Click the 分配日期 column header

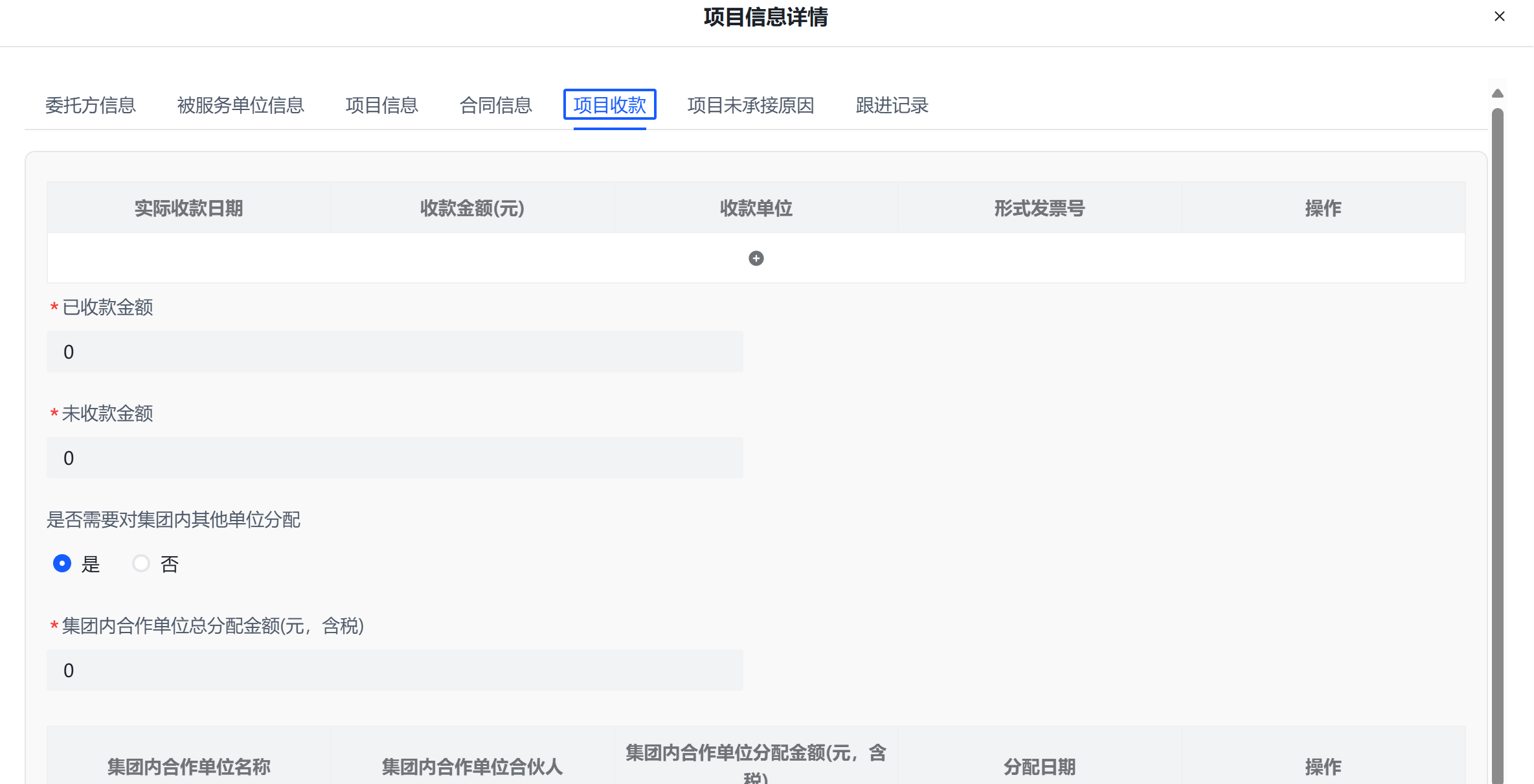(x=1039, y=767)
